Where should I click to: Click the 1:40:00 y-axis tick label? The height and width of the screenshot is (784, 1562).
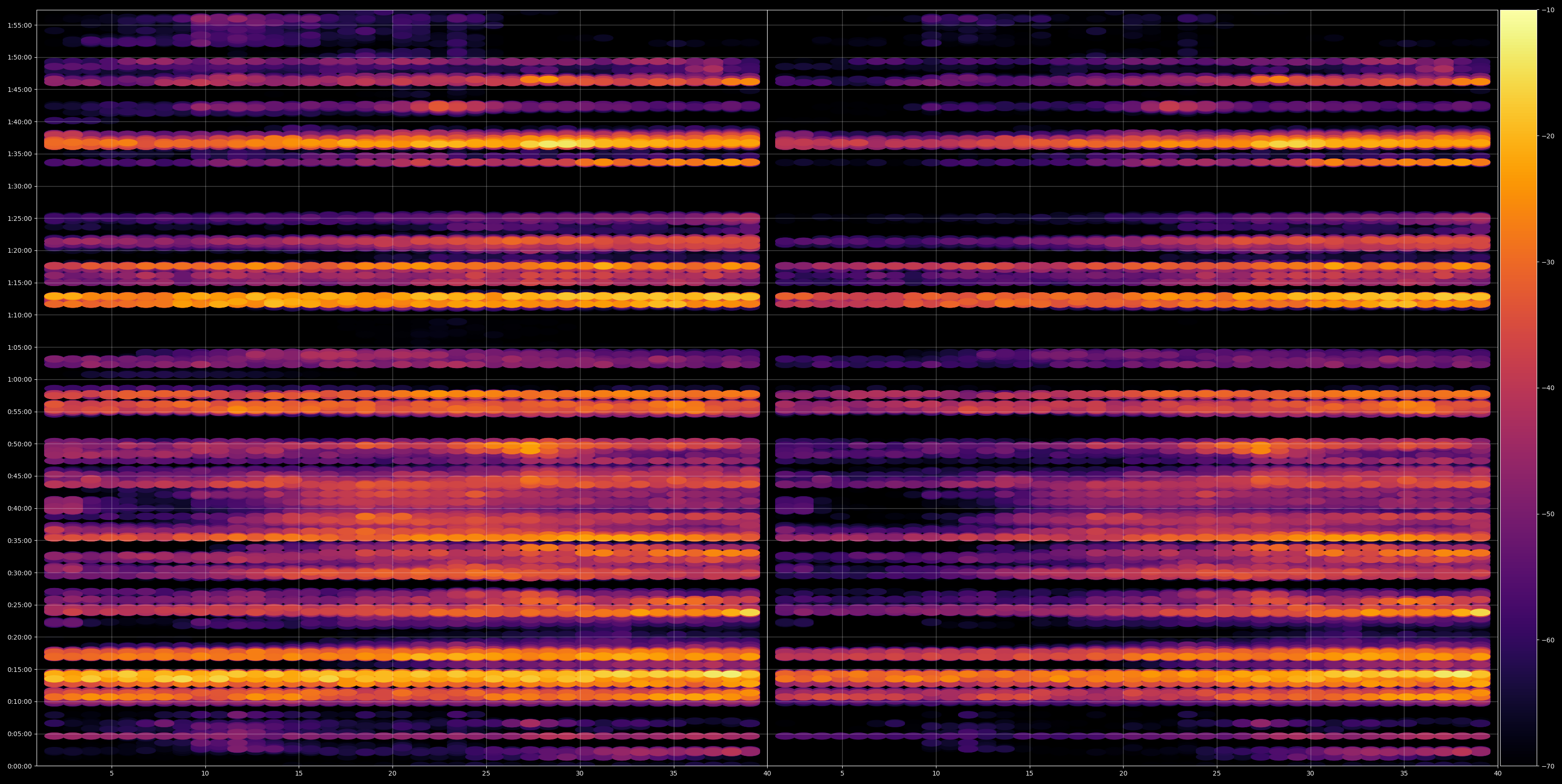pyautogui.click(x=19, y=122)
